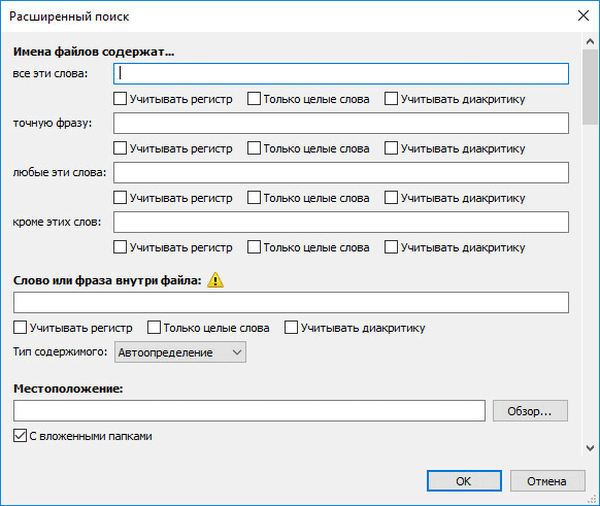The image size is (600, 506).
Task: Click the кроме этих слов text field
Action: click(341, 222)
